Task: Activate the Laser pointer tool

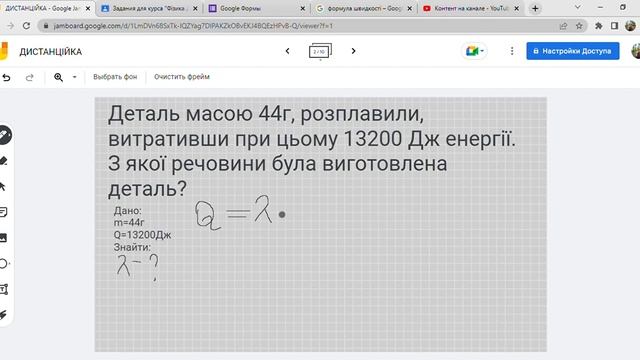Action: point(3,315)
